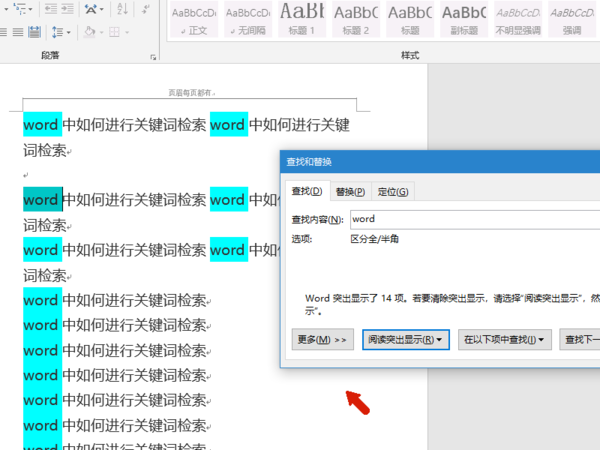Apply the 无间隔 style
Viewport: 600px width, 450px height.
pyautogui.click(x=248, y=20)
